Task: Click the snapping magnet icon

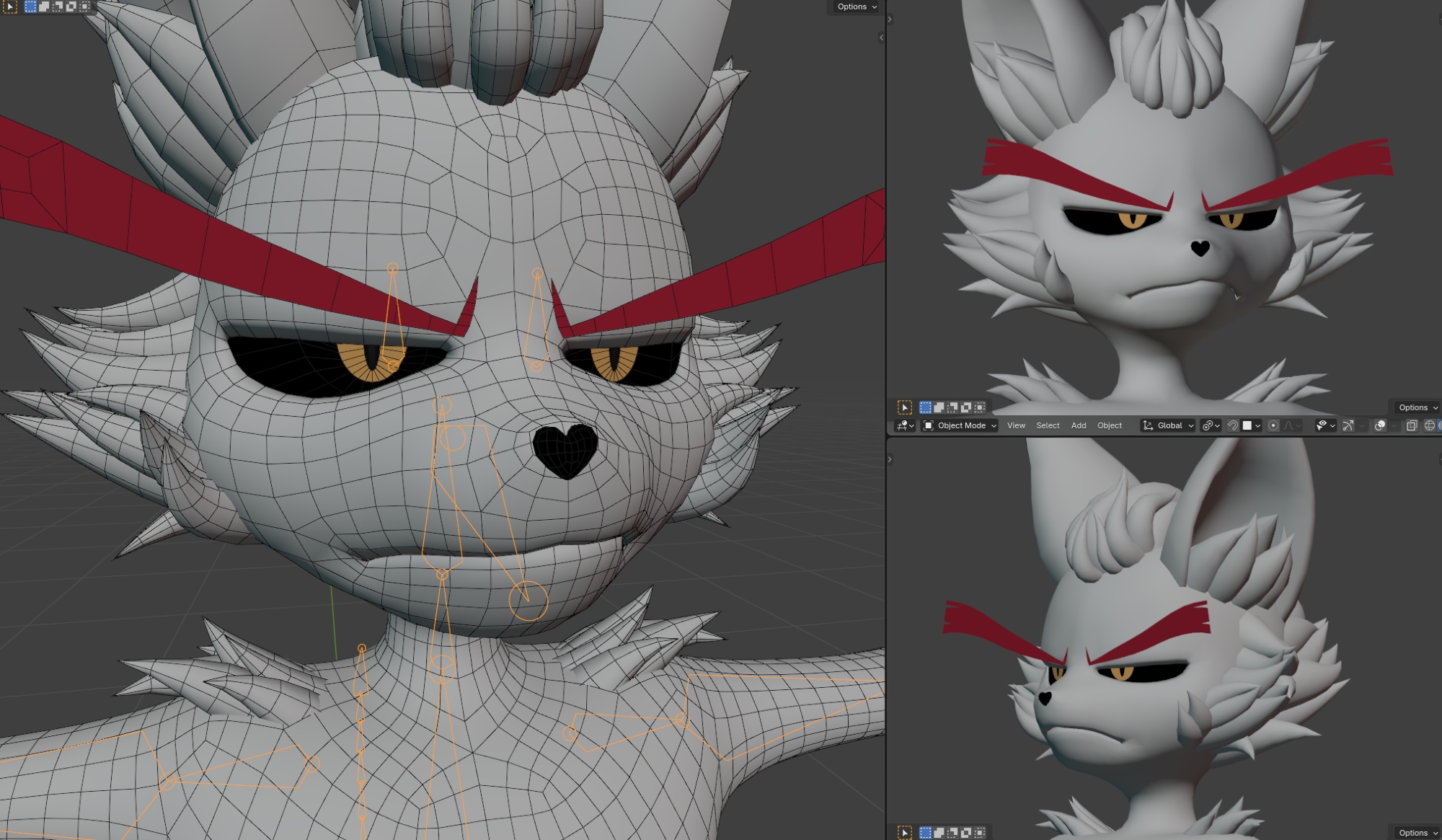Action: 1233,425
